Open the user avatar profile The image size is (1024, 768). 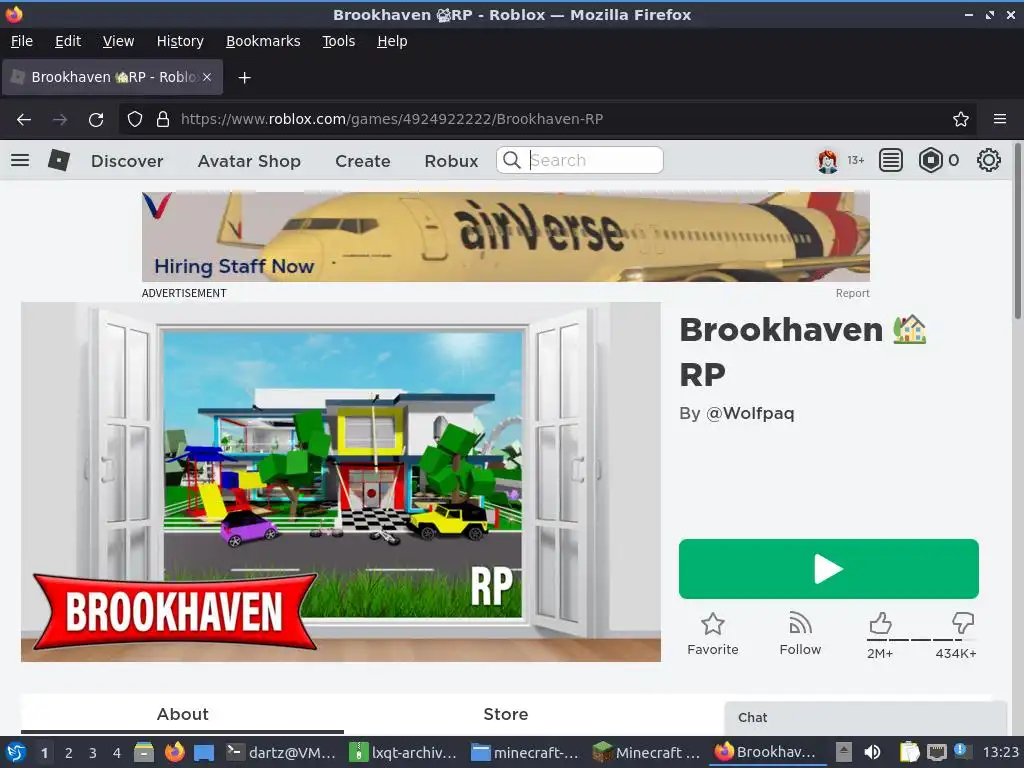pyautogui.click(x=827, y=161)
